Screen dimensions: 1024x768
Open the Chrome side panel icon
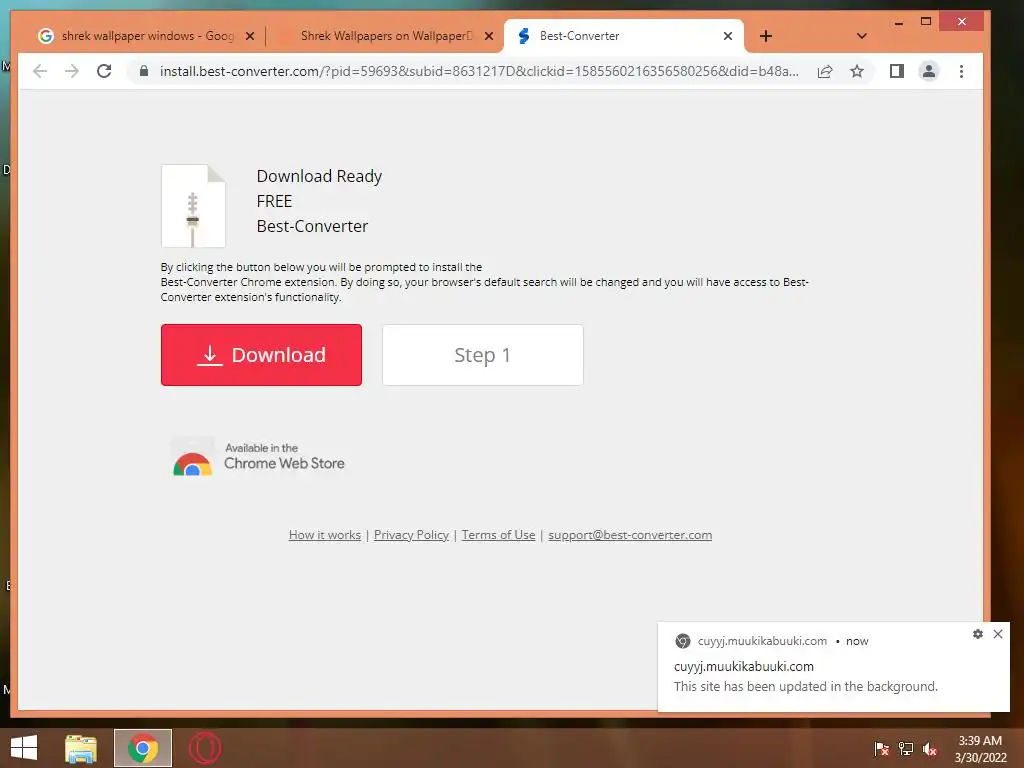pos(897,71)
